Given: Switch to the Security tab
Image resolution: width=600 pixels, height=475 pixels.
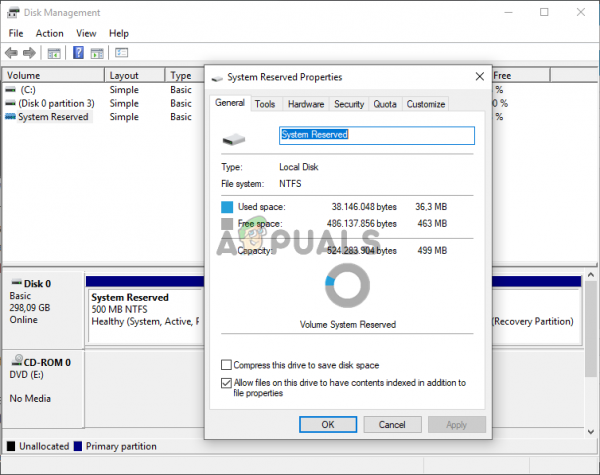Looking at the screenshot, I should click(x=349, y=104).
